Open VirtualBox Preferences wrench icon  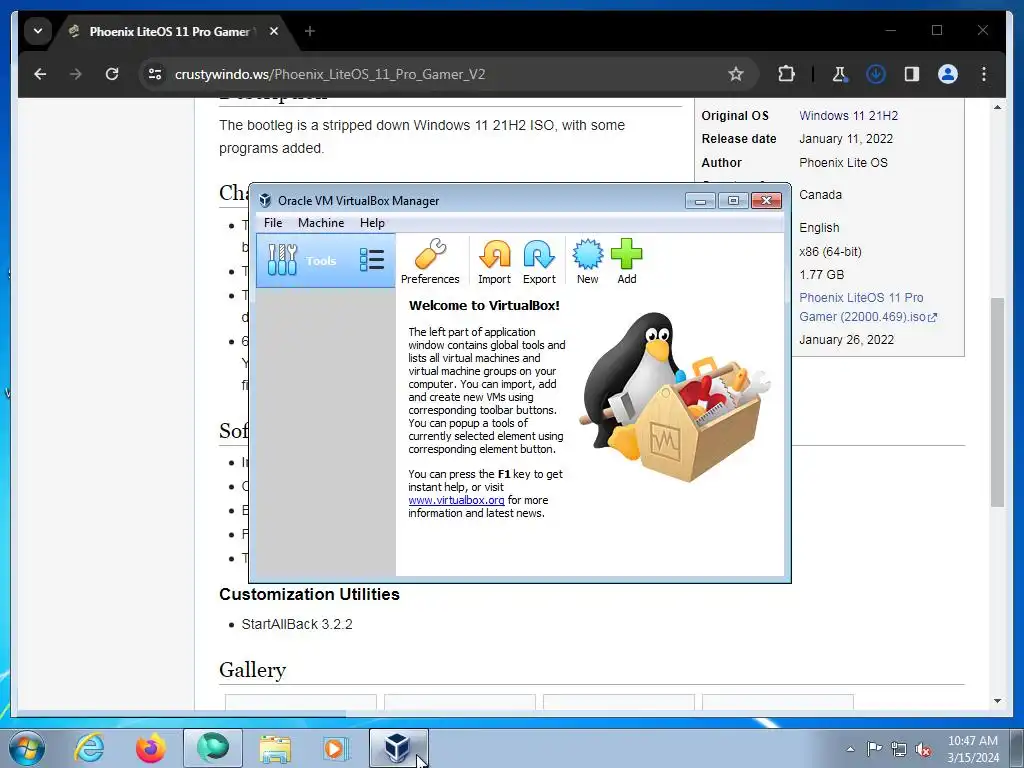[x=430, y=261]
